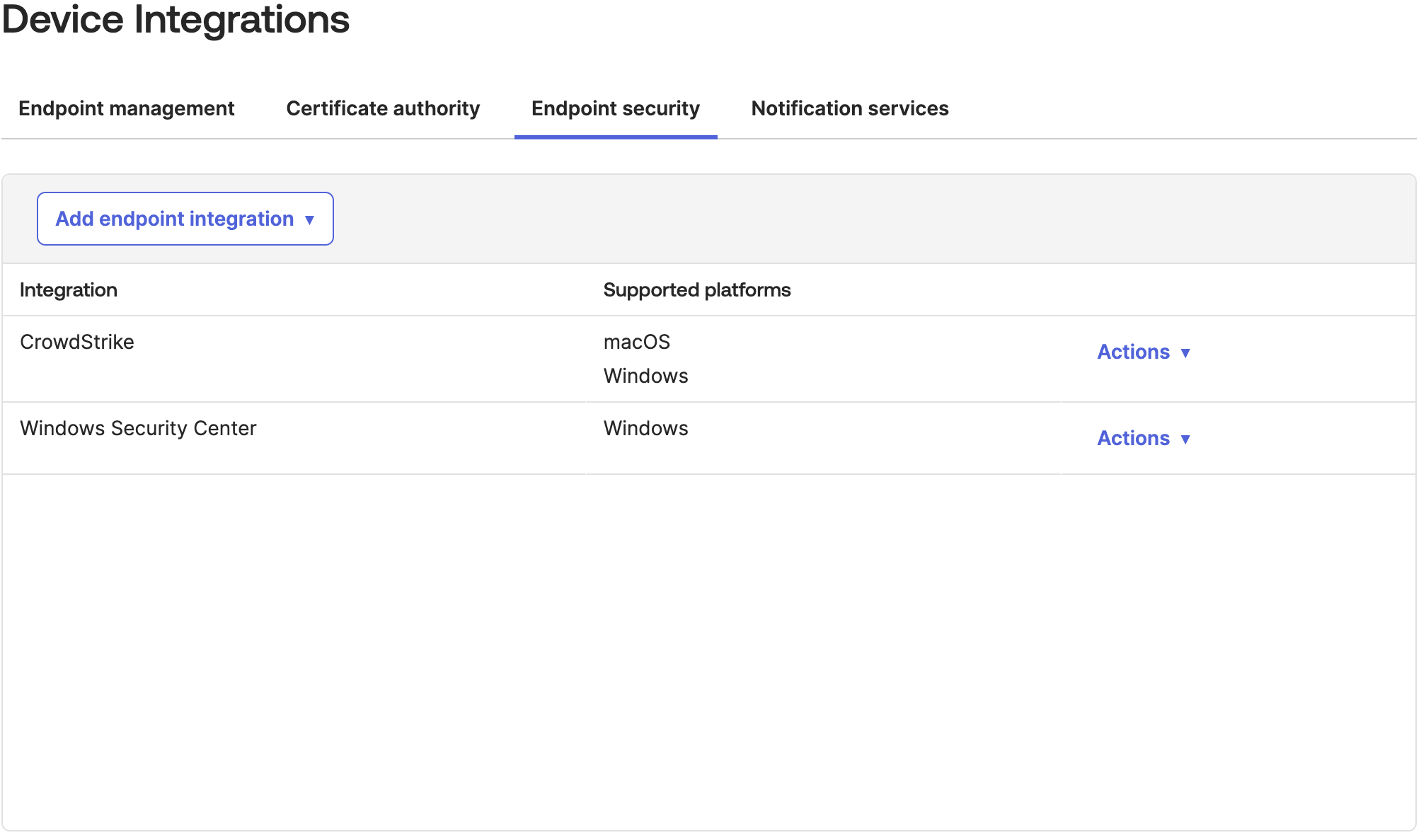Click the CrowdStrike integration name

(77, 342)
